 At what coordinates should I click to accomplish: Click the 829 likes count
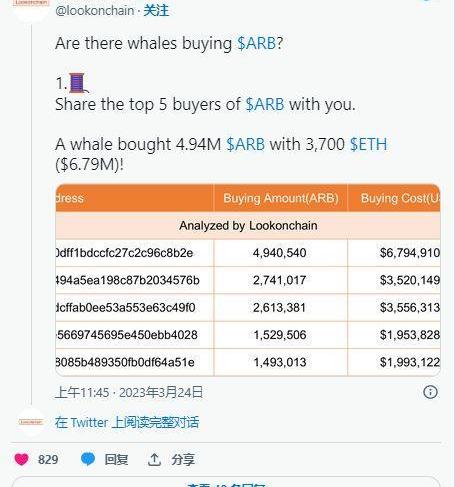click(48, 460)
